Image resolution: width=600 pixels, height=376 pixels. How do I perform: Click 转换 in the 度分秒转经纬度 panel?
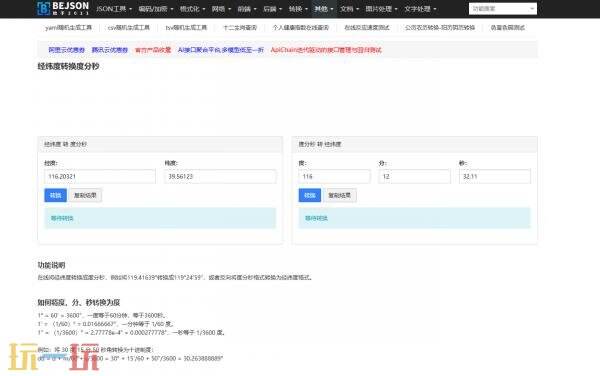pos(310,195)
